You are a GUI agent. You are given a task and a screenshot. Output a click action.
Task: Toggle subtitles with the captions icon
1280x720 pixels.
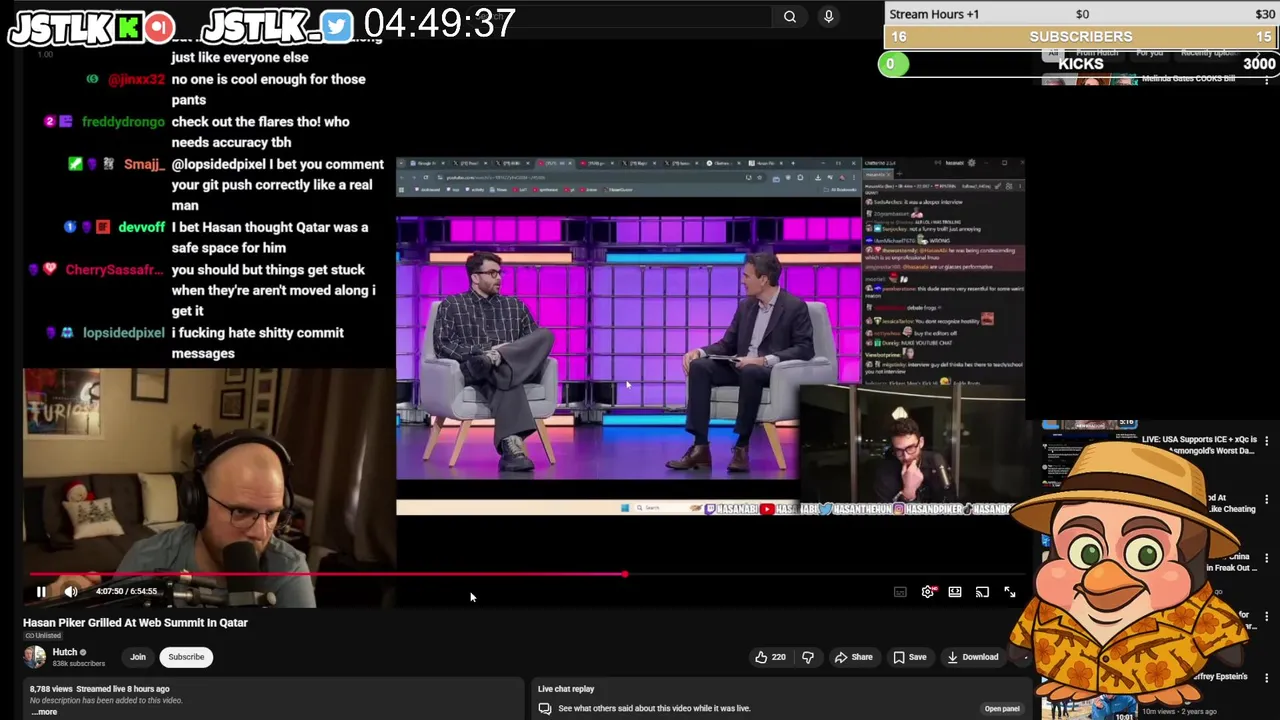900,592
